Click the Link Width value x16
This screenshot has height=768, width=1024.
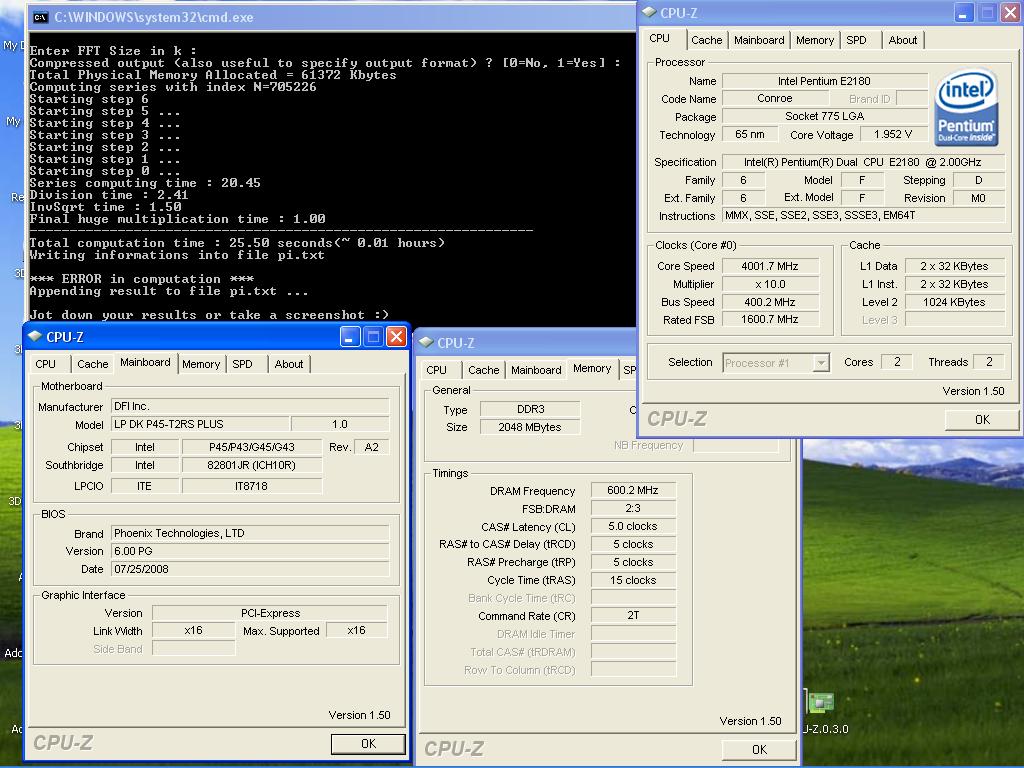point(193,631)
